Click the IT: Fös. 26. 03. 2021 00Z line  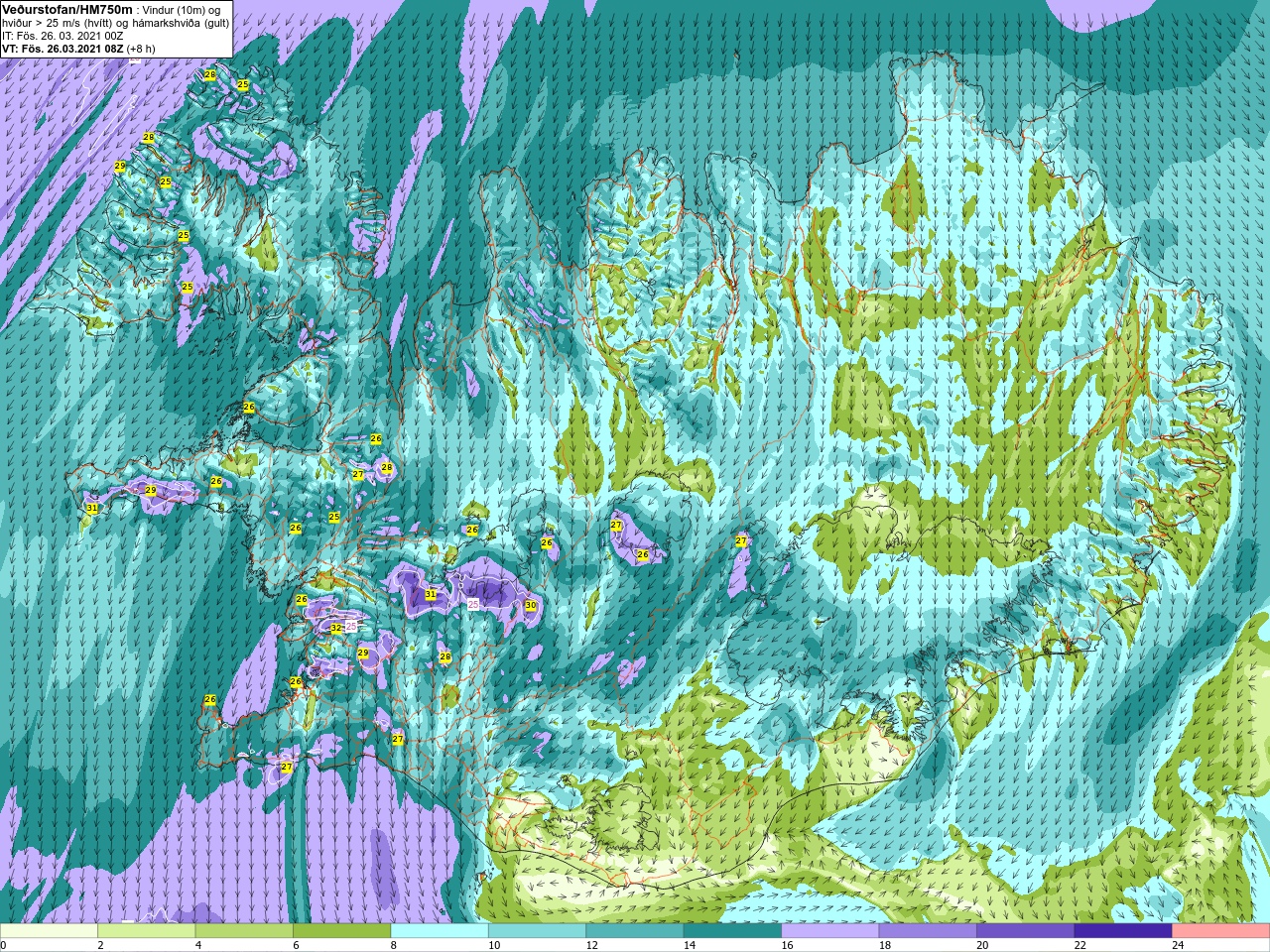click(63, 36)
